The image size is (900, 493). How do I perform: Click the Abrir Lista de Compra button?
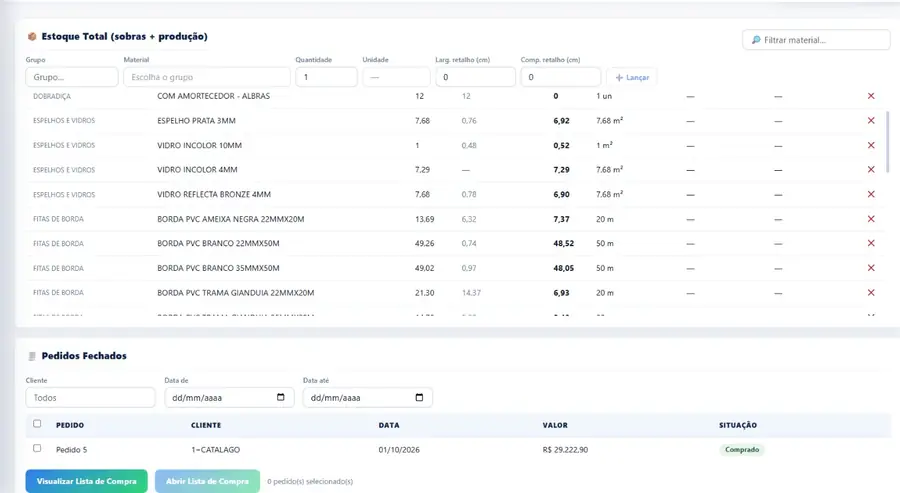point(207,481)
